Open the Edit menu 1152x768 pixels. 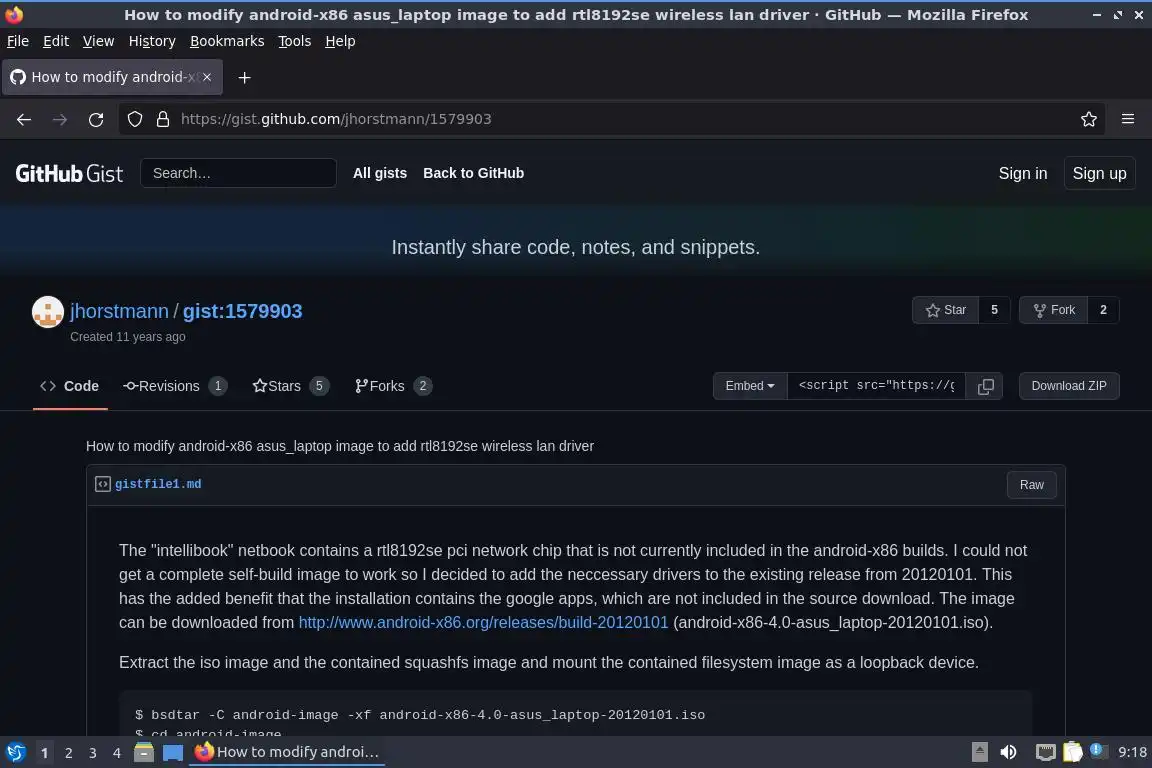click(56, 41)
